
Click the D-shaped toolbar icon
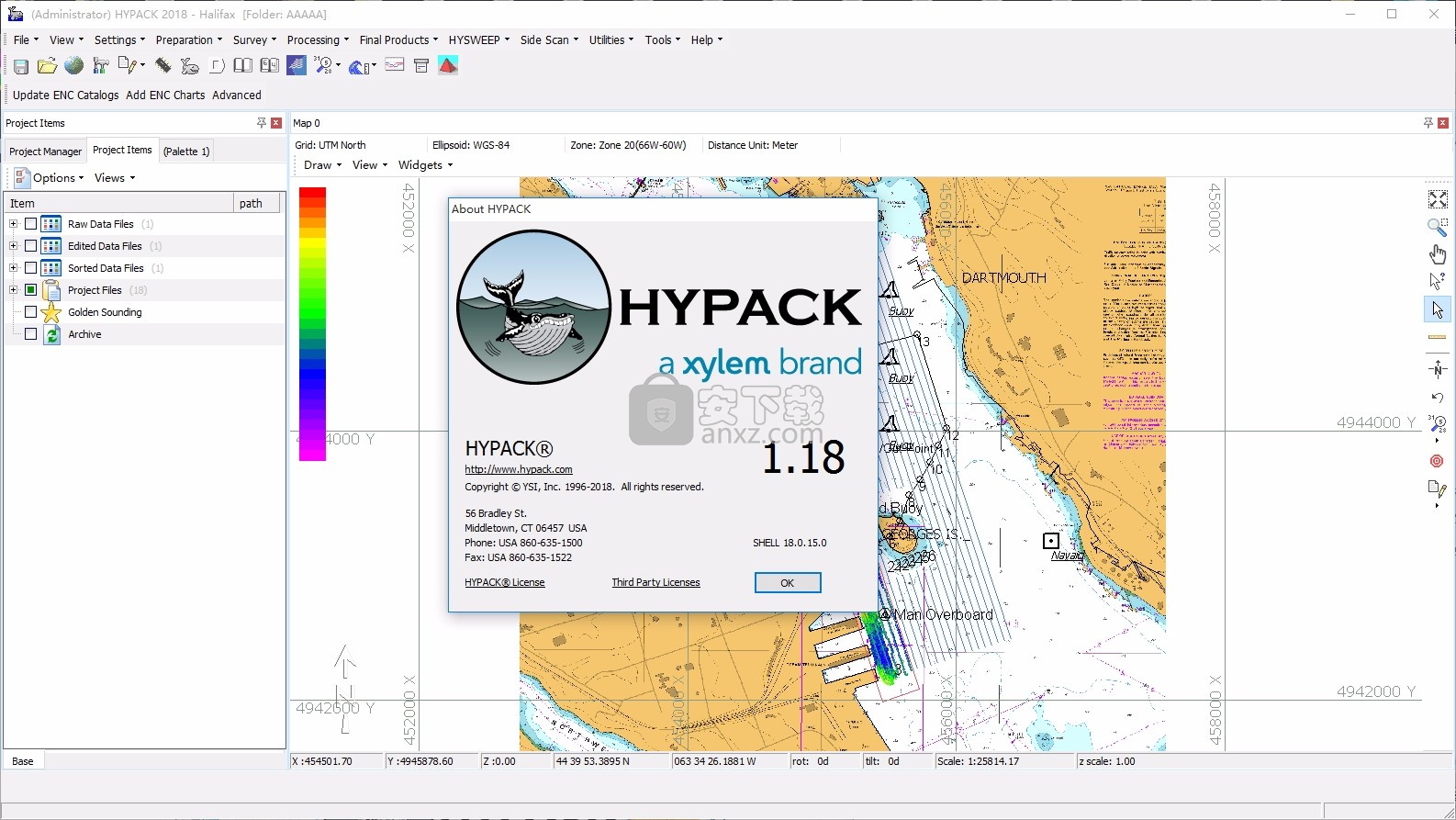pyautogui.click(x=217, y=66)
